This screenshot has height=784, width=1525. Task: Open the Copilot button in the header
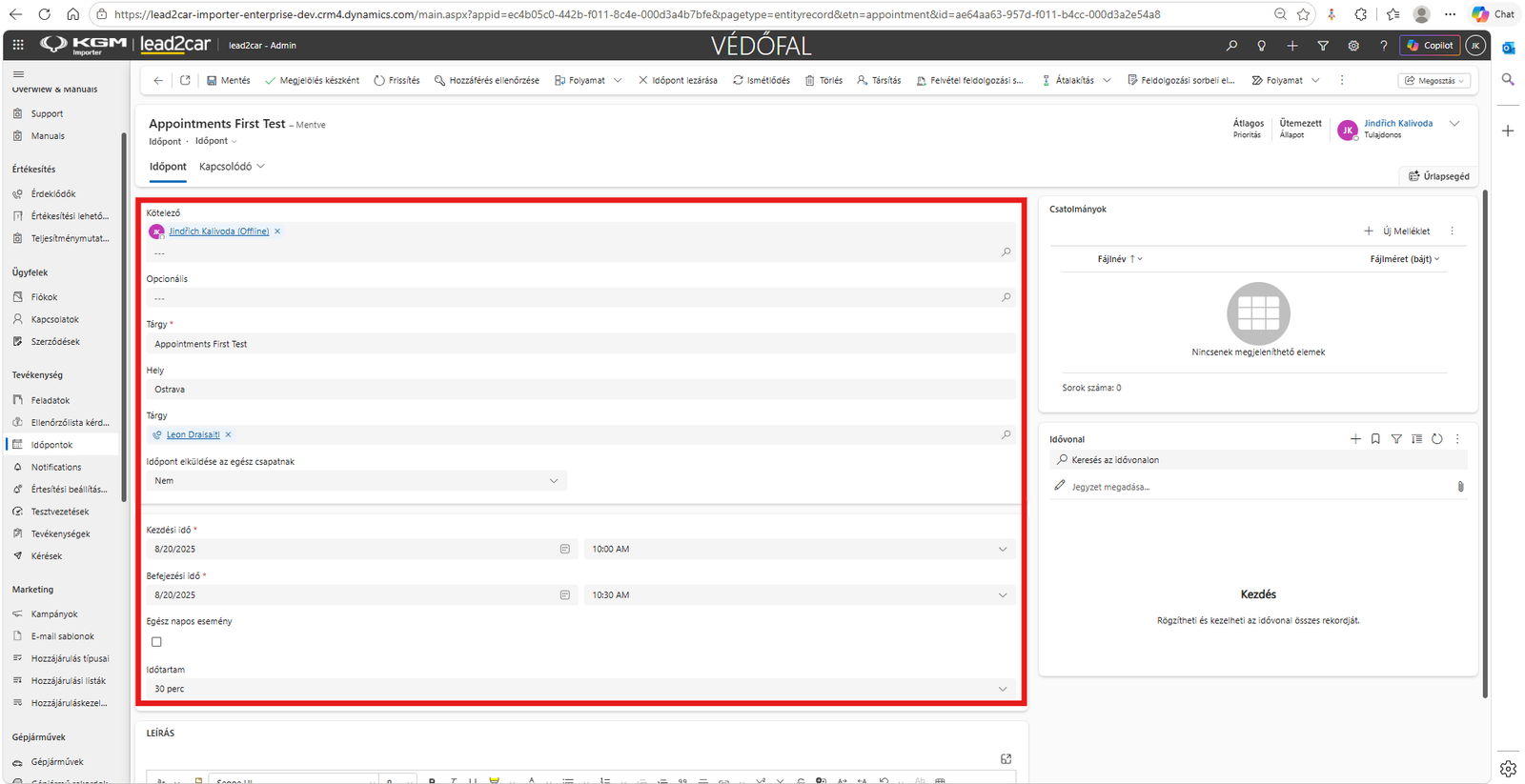(x=1430, y=45)
